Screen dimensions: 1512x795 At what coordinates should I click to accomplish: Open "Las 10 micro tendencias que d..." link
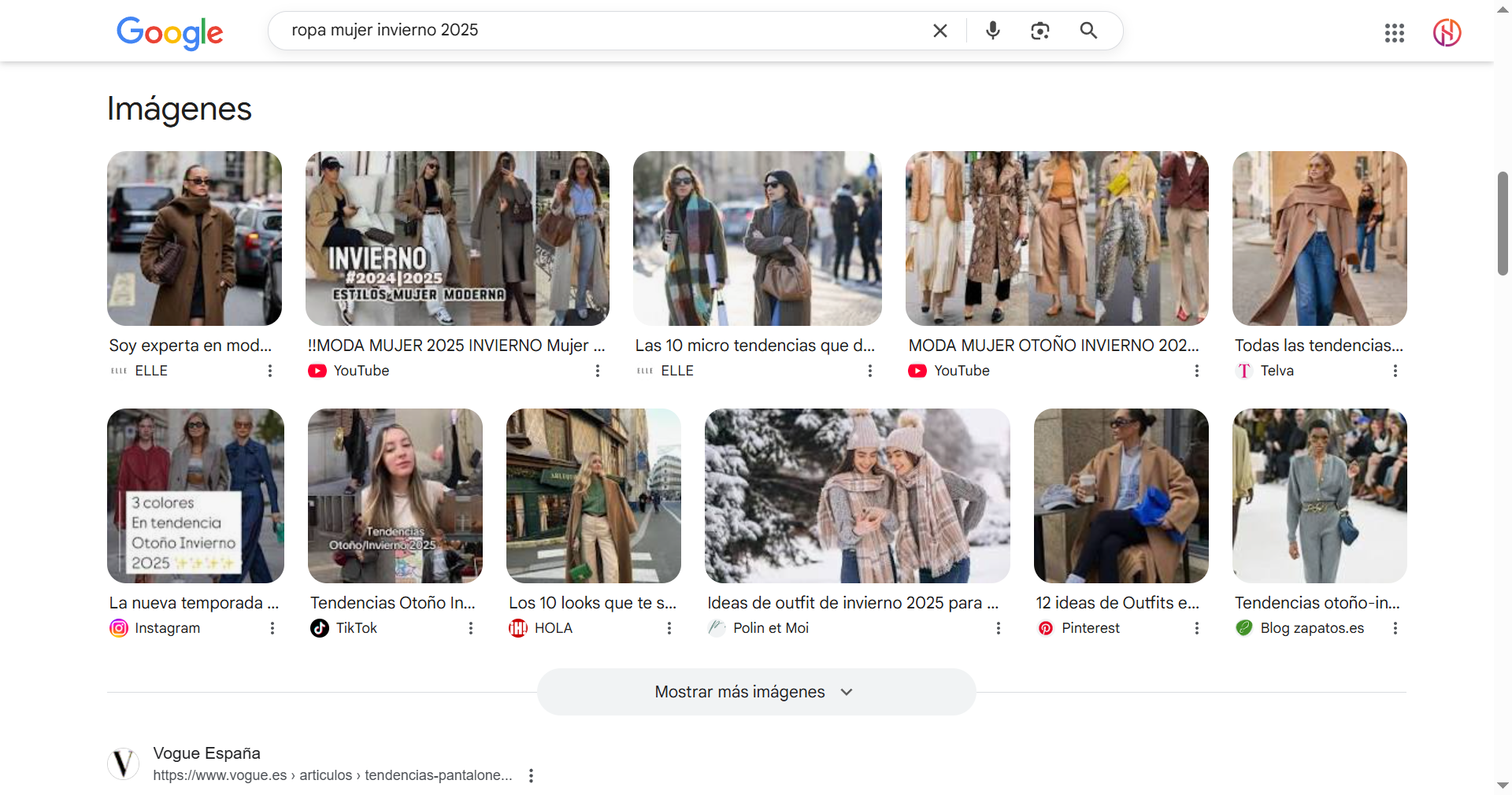coord(755,346)
